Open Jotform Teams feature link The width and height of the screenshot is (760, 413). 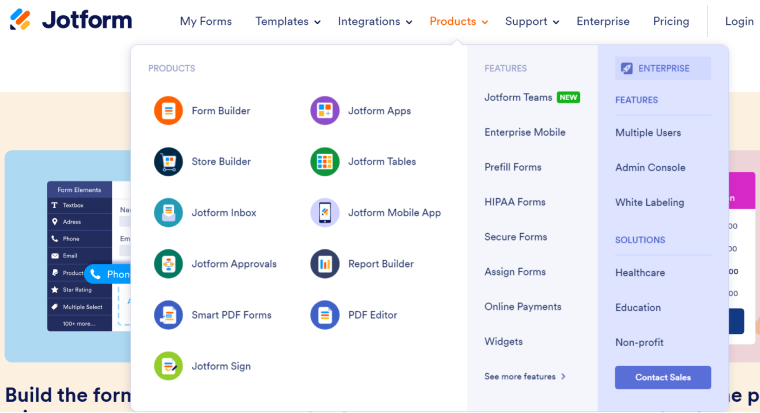click(518, 97)
